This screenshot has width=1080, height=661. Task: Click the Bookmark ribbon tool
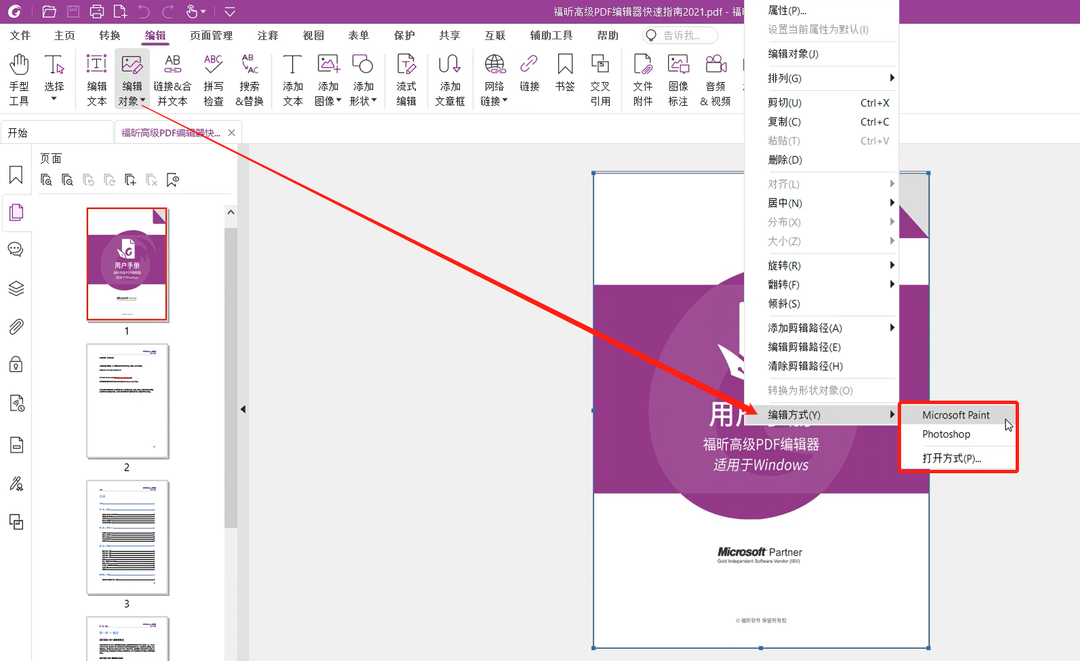coord(565,72)
